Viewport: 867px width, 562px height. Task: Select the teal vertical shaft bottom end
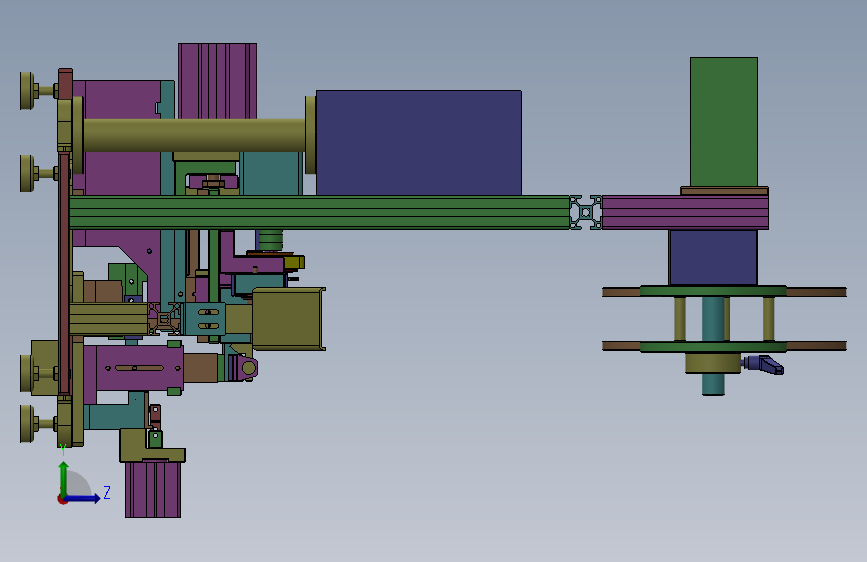click(713, 384)
